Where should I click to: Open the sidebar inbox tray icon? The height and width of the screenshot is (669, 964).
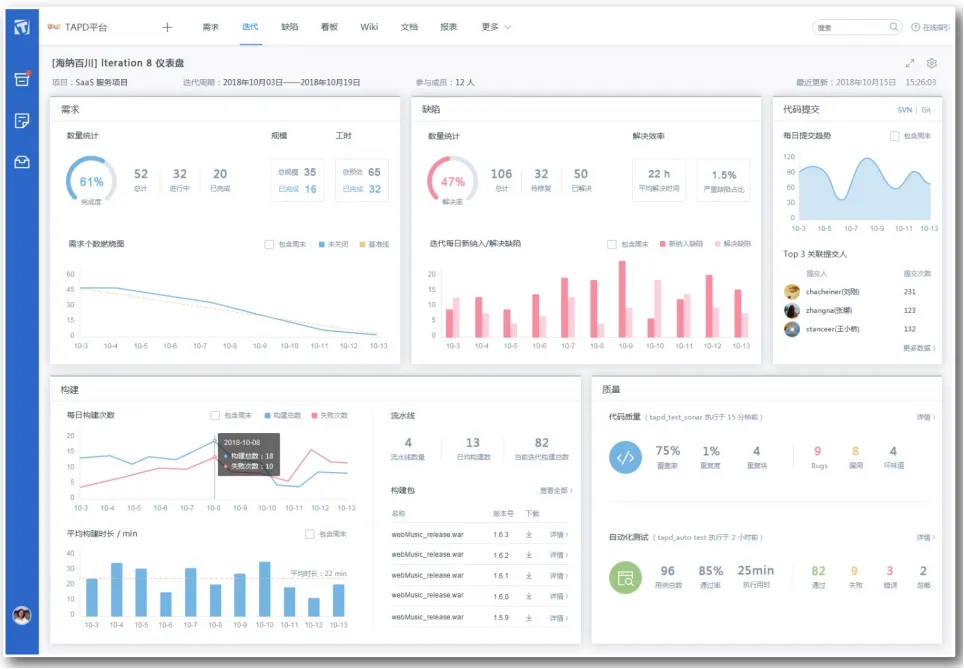[x=22, y=162]
